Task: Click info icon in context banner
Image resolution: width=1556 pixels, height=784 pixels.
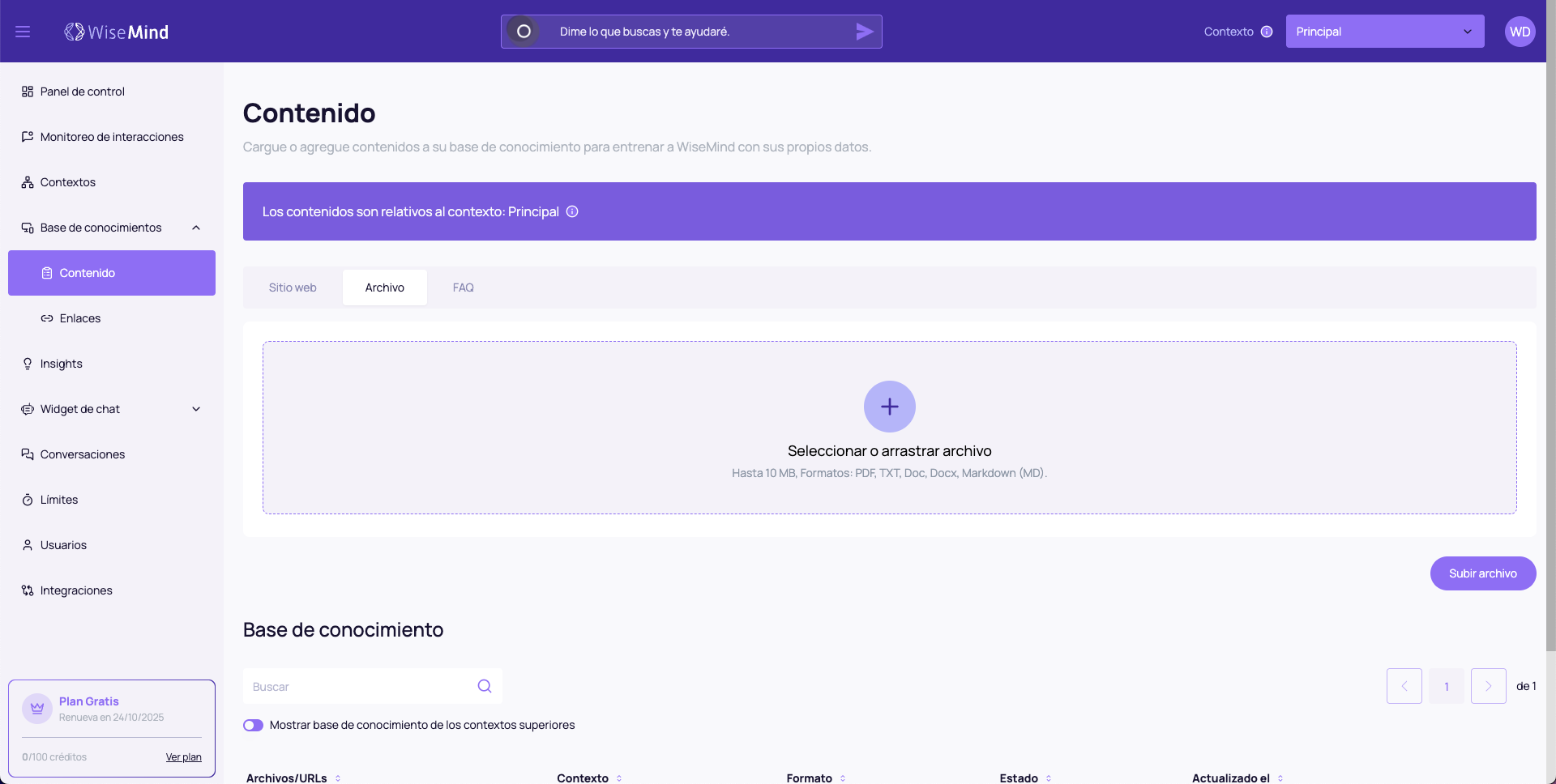Action: 572,211
